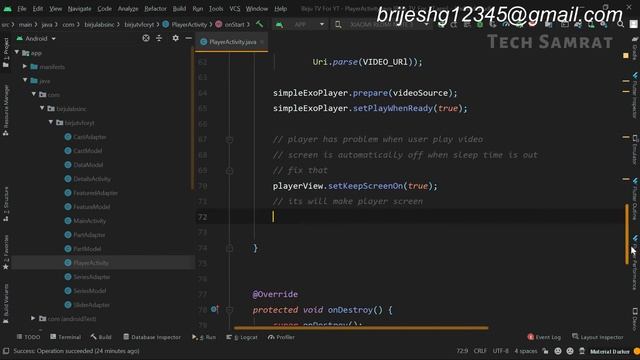Viewport: 640px width, 360px height.
Task: Open DetailsActivity class in tree
Action: [x=88, y=179]
